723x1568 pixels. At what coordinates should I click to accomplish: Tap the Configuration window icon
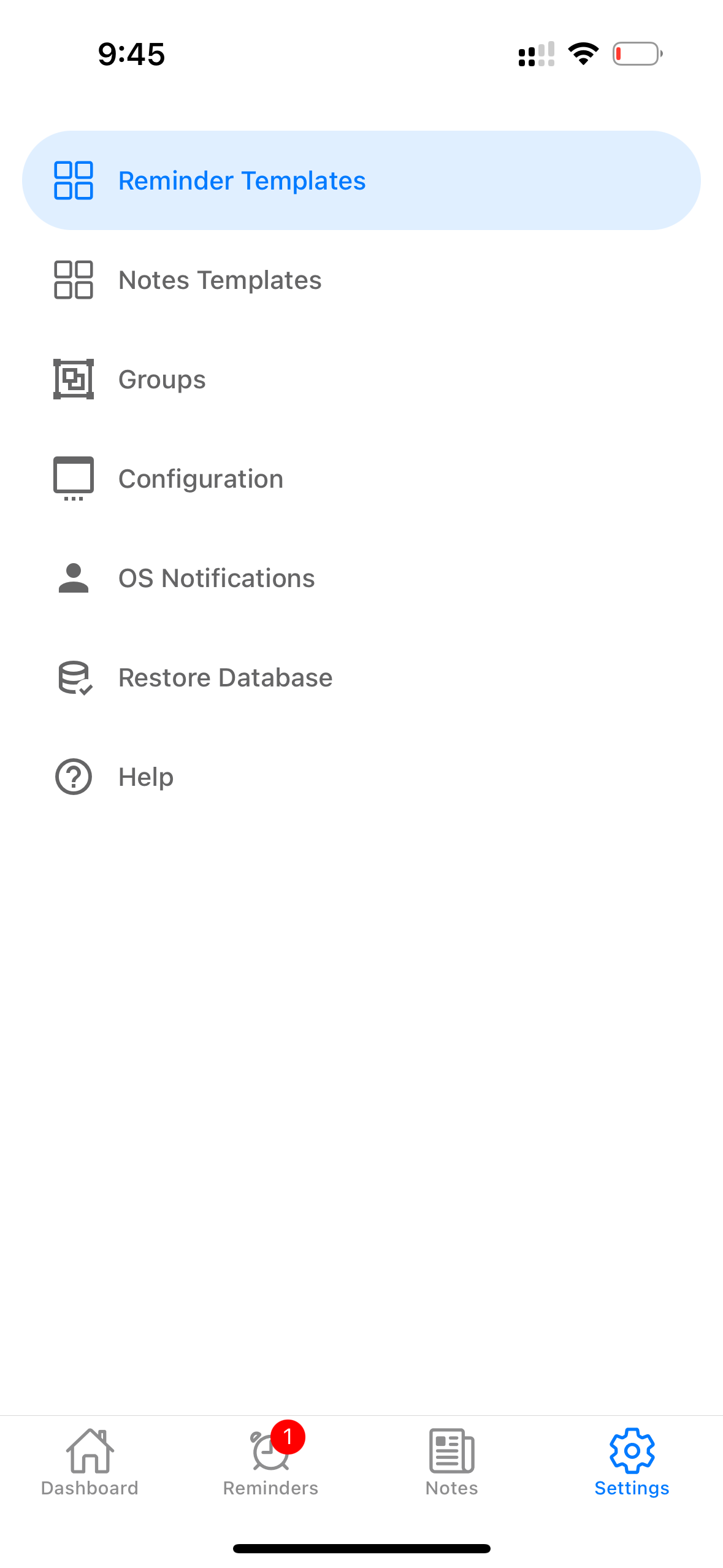tap(74, 478)
